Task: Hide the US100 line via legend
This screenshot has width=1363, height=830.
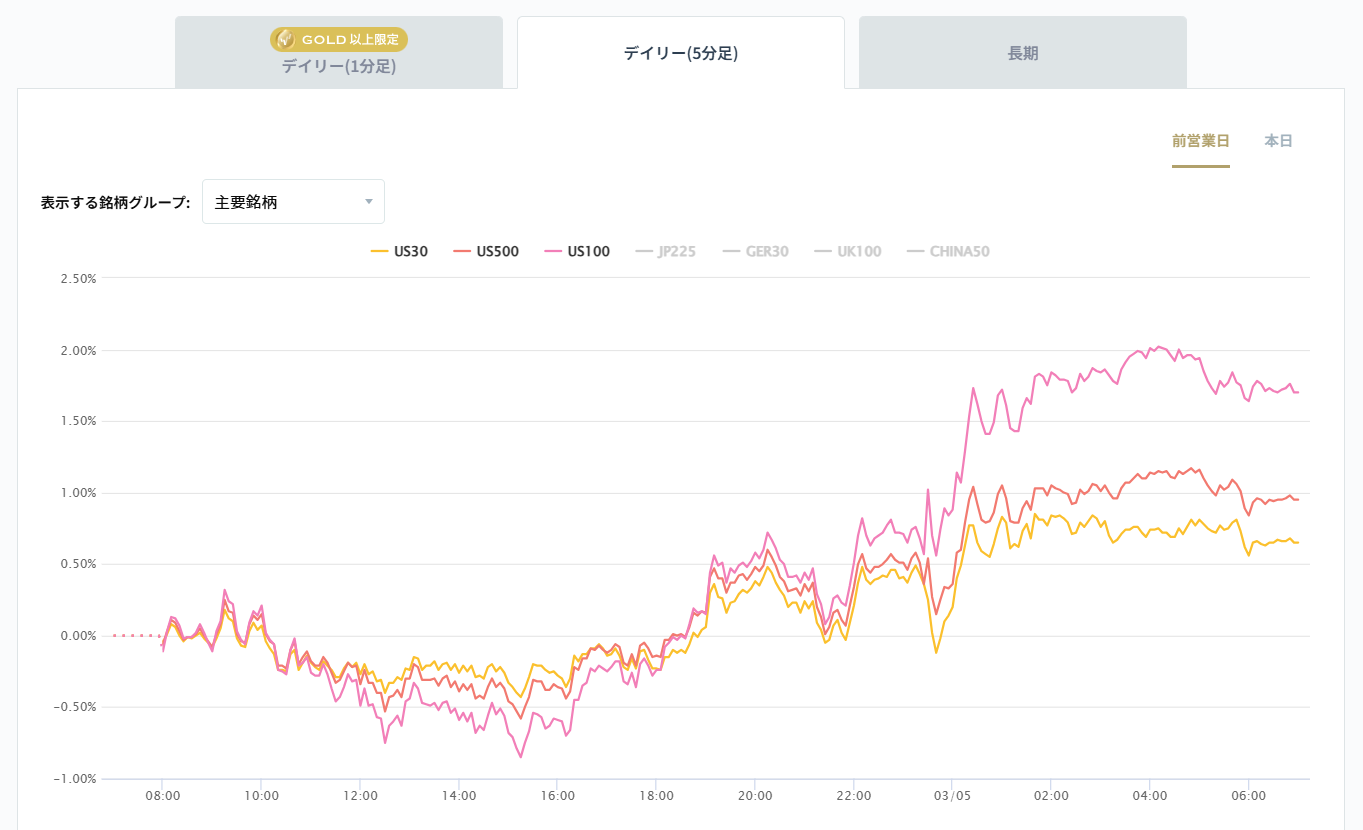Action: point(588,252)
